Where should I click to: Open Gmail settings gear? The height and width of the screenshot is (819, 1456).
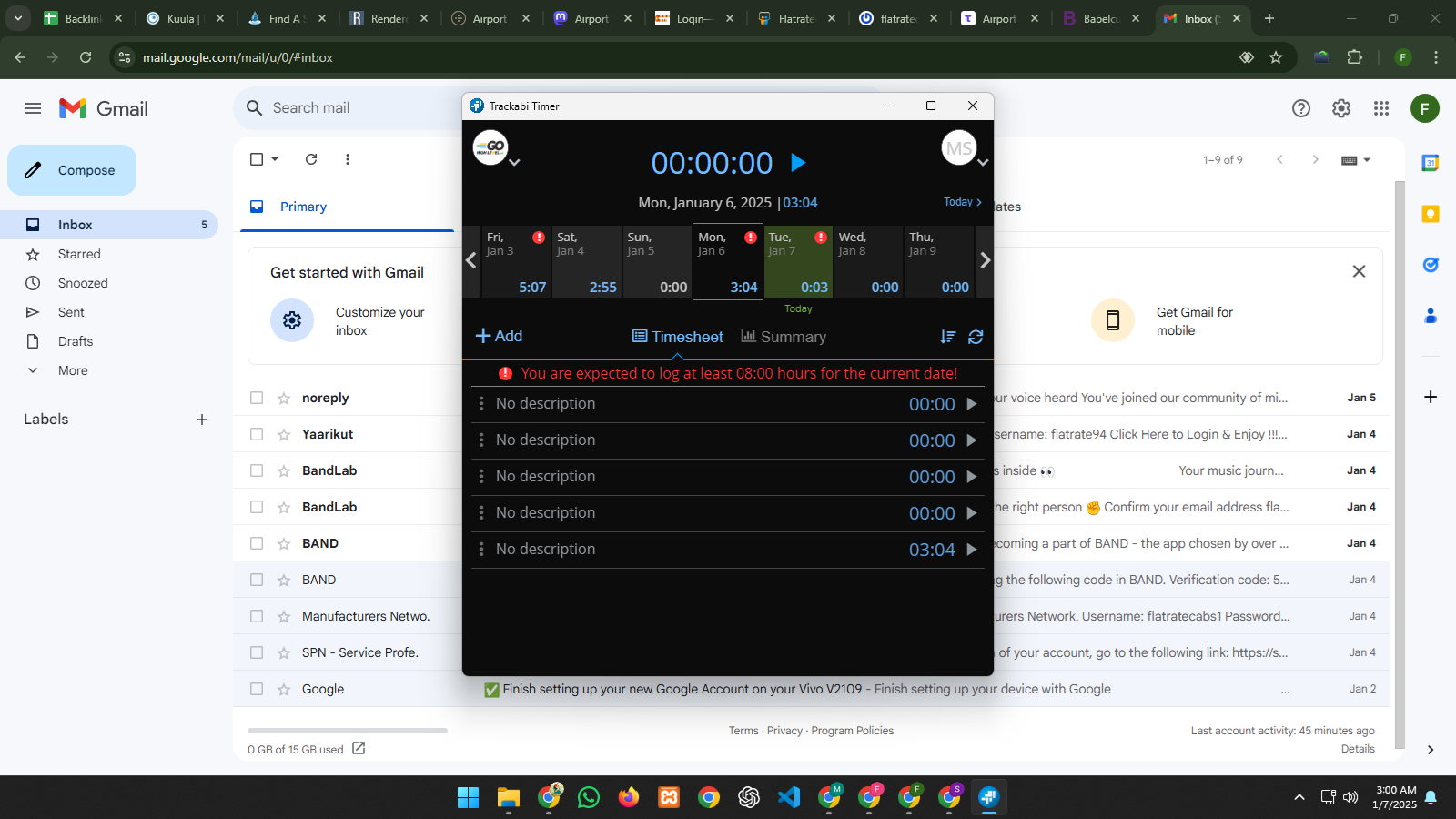click(x=1341, y=108)
